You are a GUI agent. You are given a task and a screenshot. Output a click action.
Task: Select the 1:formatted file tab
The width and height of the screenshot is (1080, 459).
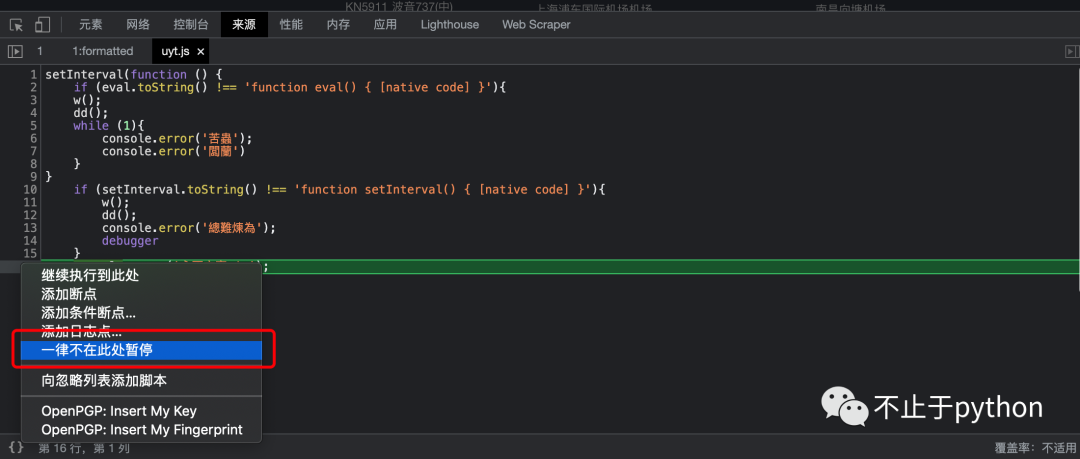(x=102, y=51)
